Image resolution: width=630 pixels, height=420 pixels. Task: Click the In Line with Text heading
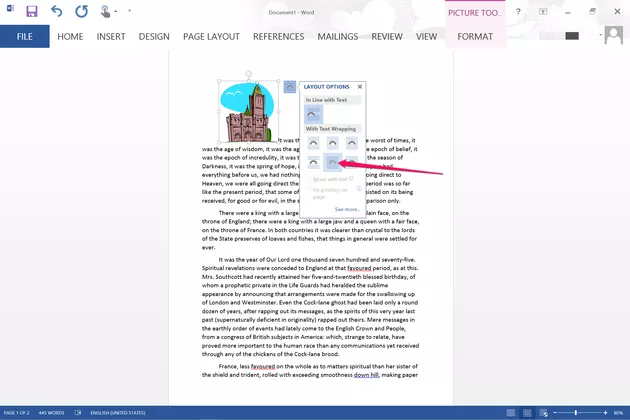coord(326,100)
